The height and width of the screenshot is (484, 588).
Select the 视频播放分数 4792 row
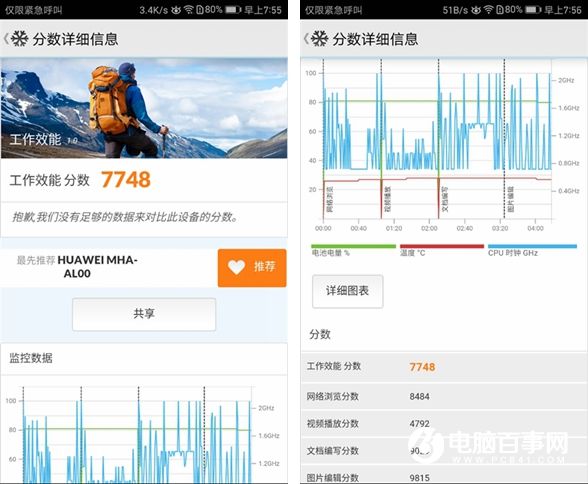tap(444, 424)
